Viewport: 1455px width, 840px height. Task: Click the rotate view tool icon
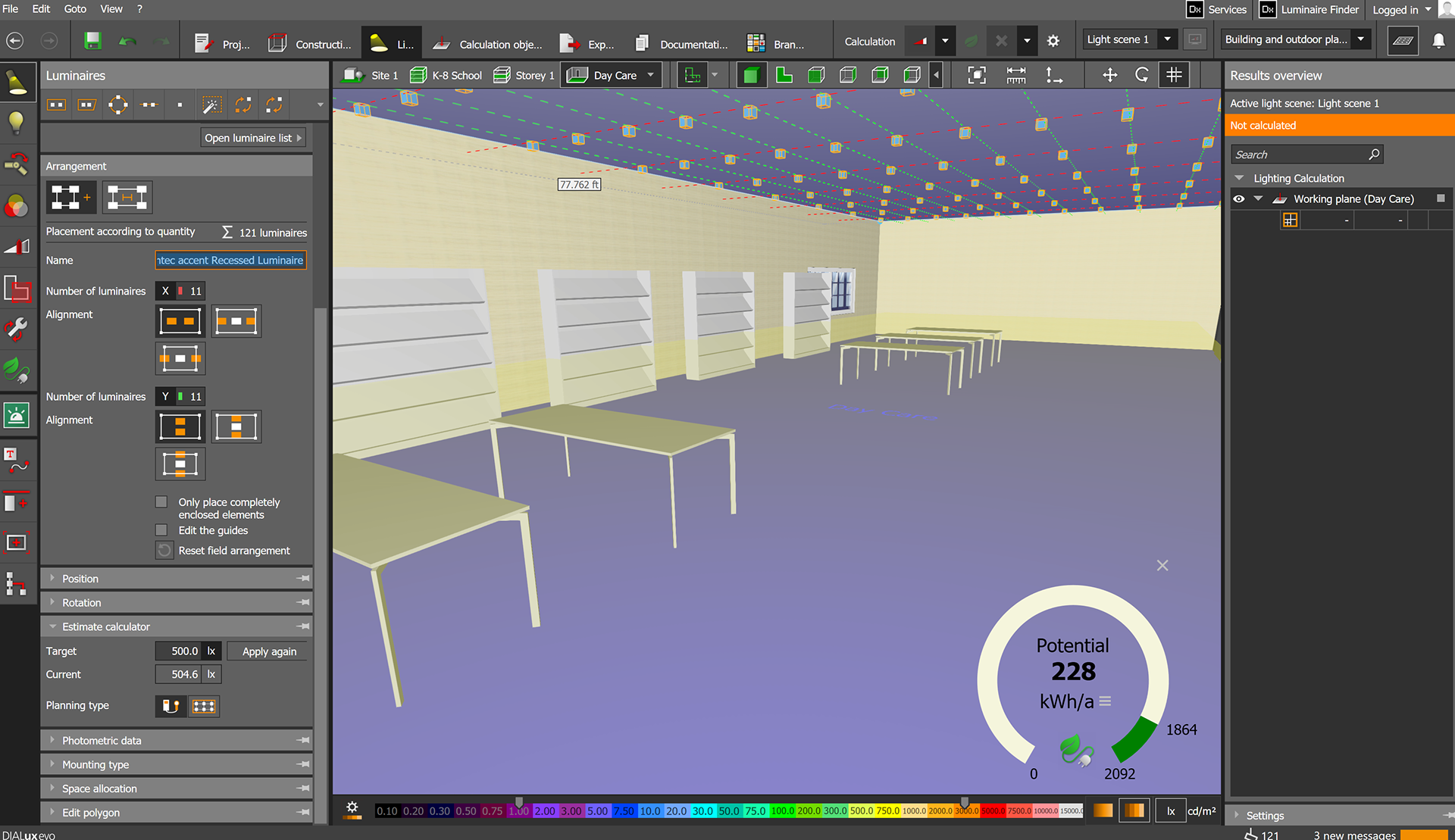click(x=1141, y=75)
